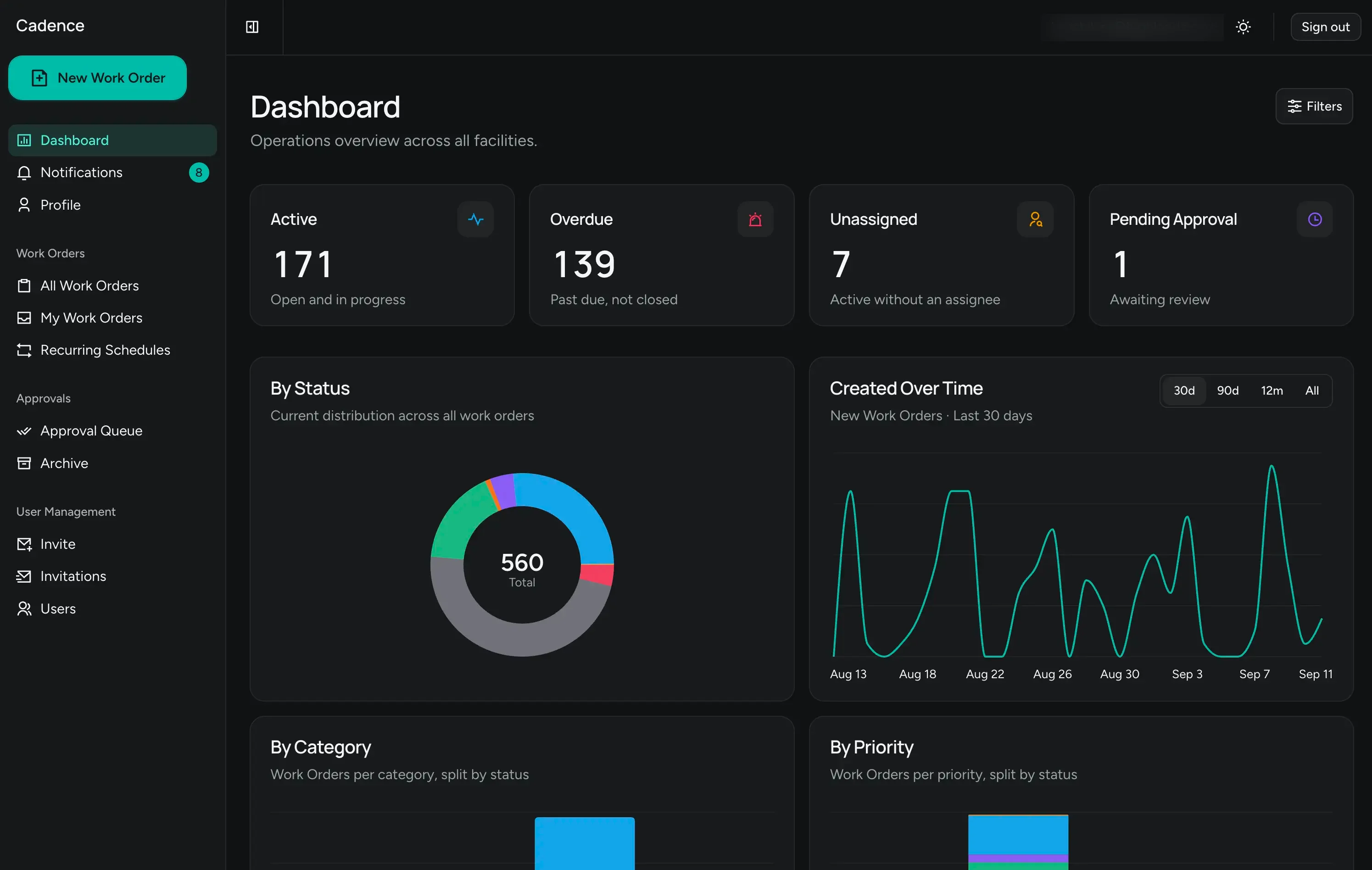This screenshot has height=870, width=1372.
Task: Click the envelope-plus icon beside Invite
Action: [x=24, y=544]
